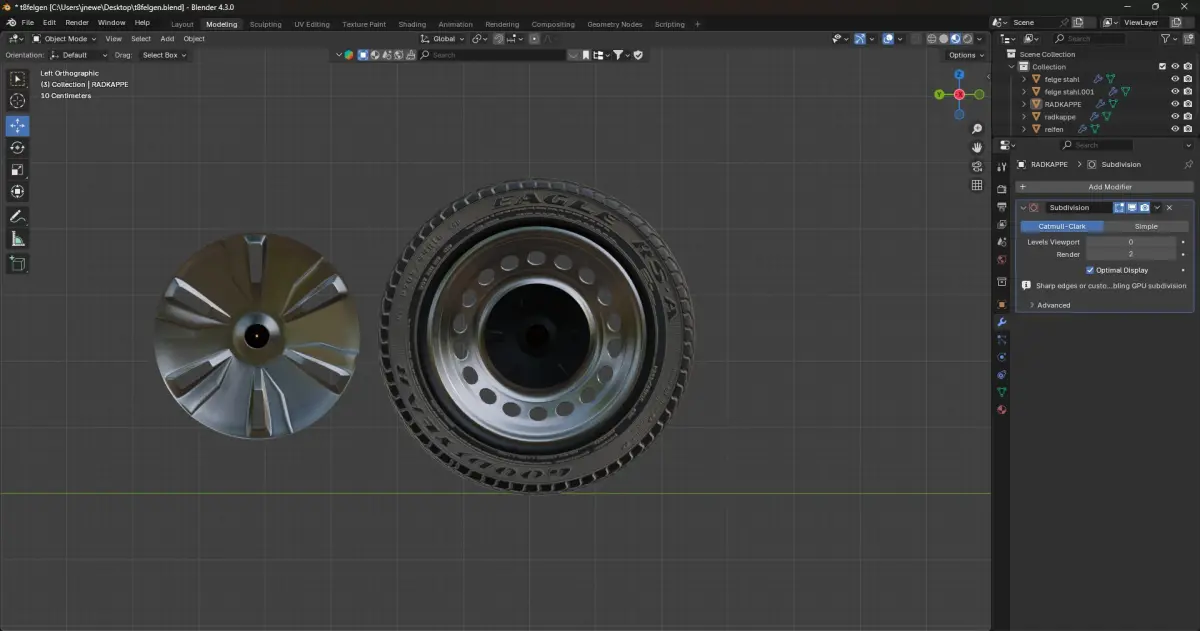Switch to wireframe viewport shading
This screenshot has width=1200, height=631.
point(932,39)
